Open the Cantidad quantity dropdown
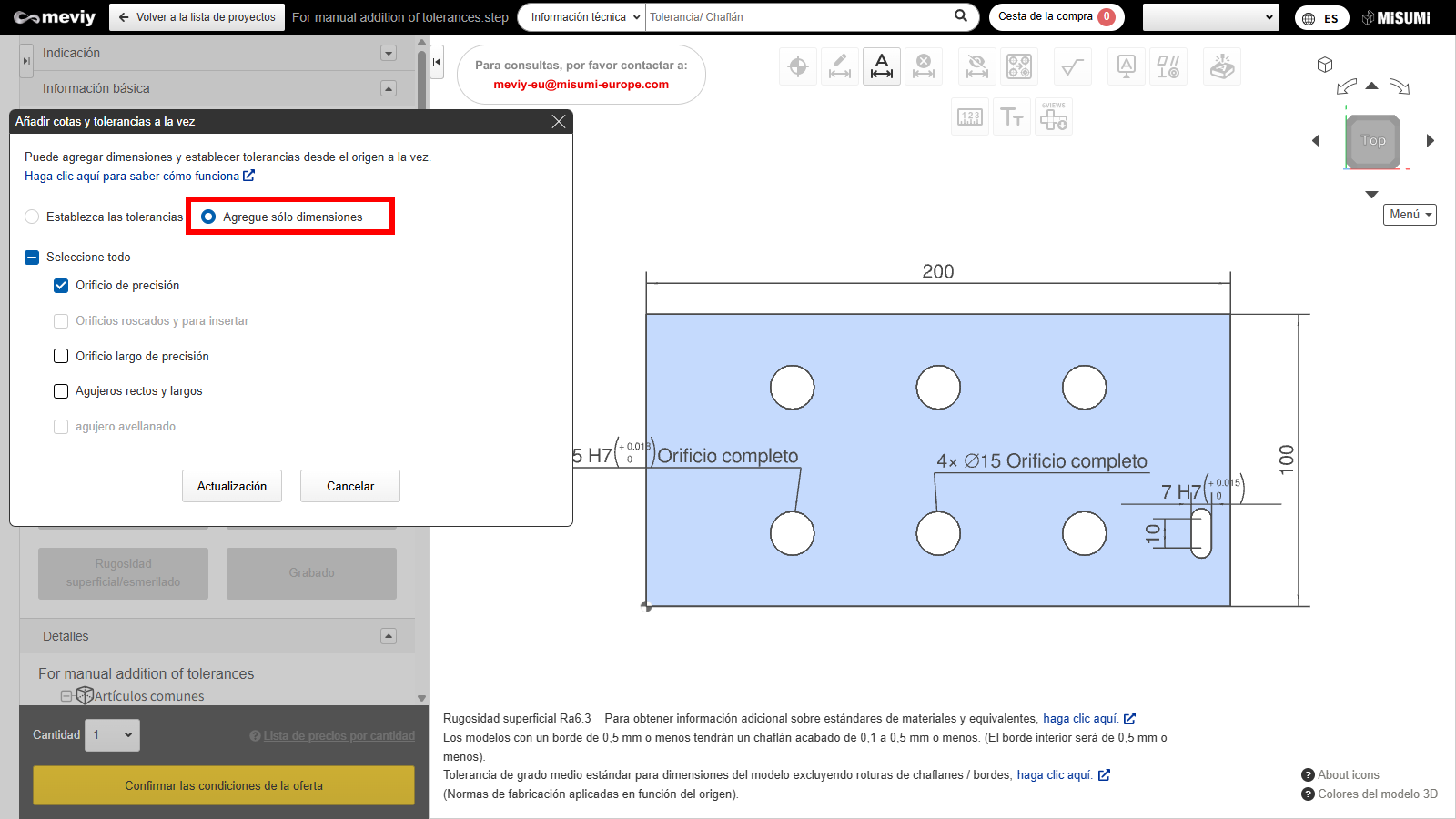Viewport: 1456px width, 819px height. click(x=114, y=735)
